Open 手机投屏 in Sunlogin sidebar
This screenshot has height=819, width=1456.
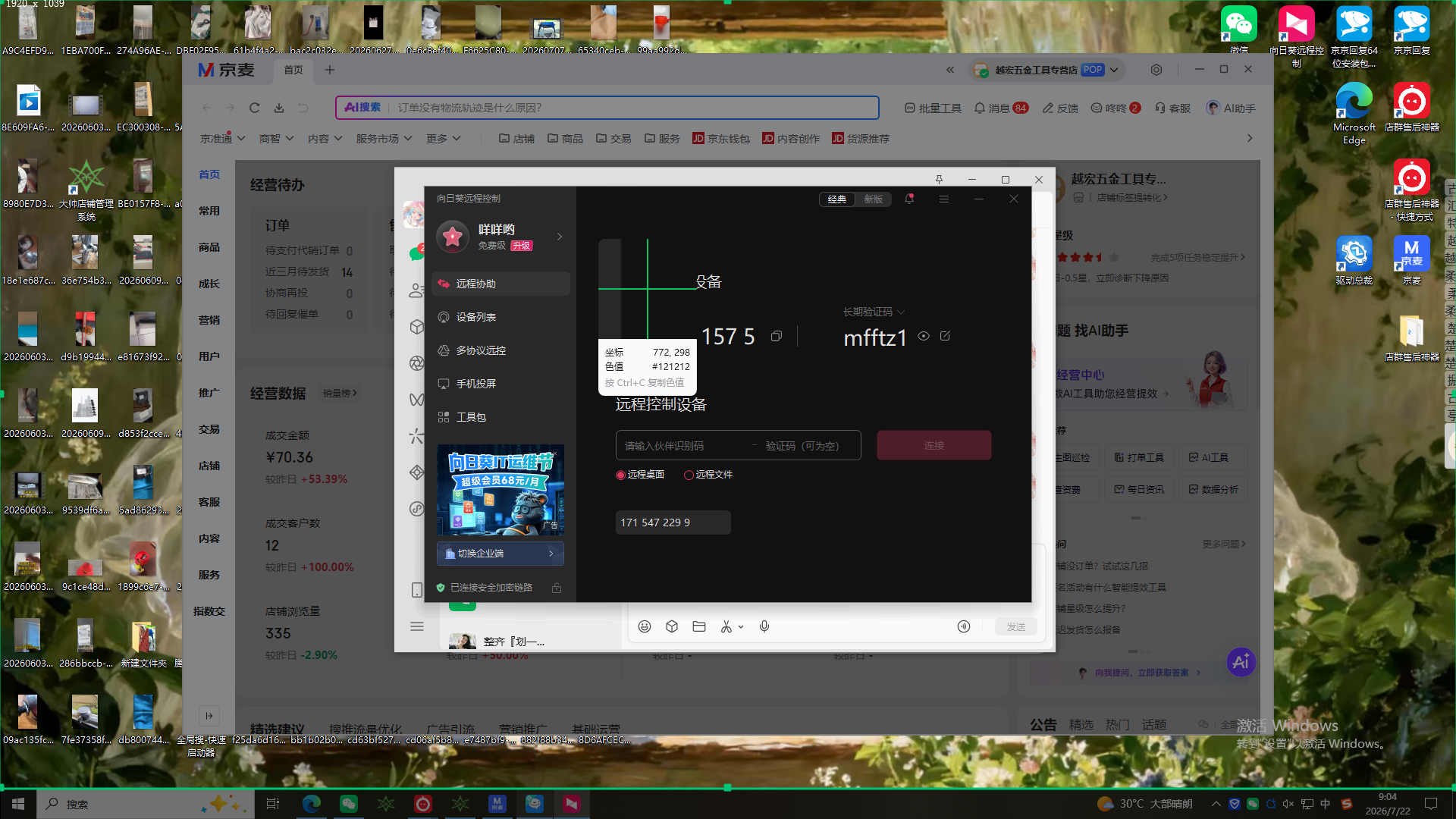pyautogui.click(x=500, y=384)
